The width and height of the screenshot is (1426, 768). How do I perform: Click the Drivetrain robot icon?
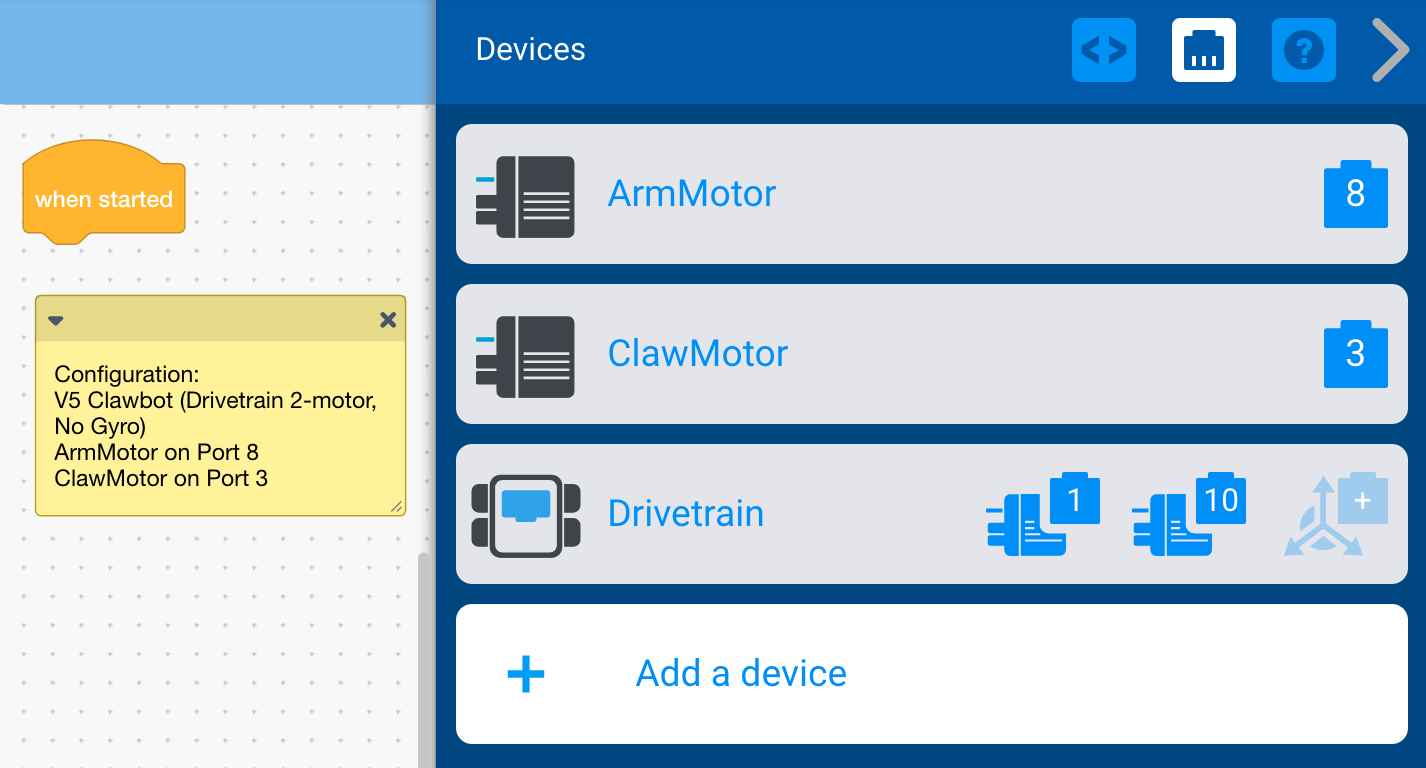click(527, 514)
